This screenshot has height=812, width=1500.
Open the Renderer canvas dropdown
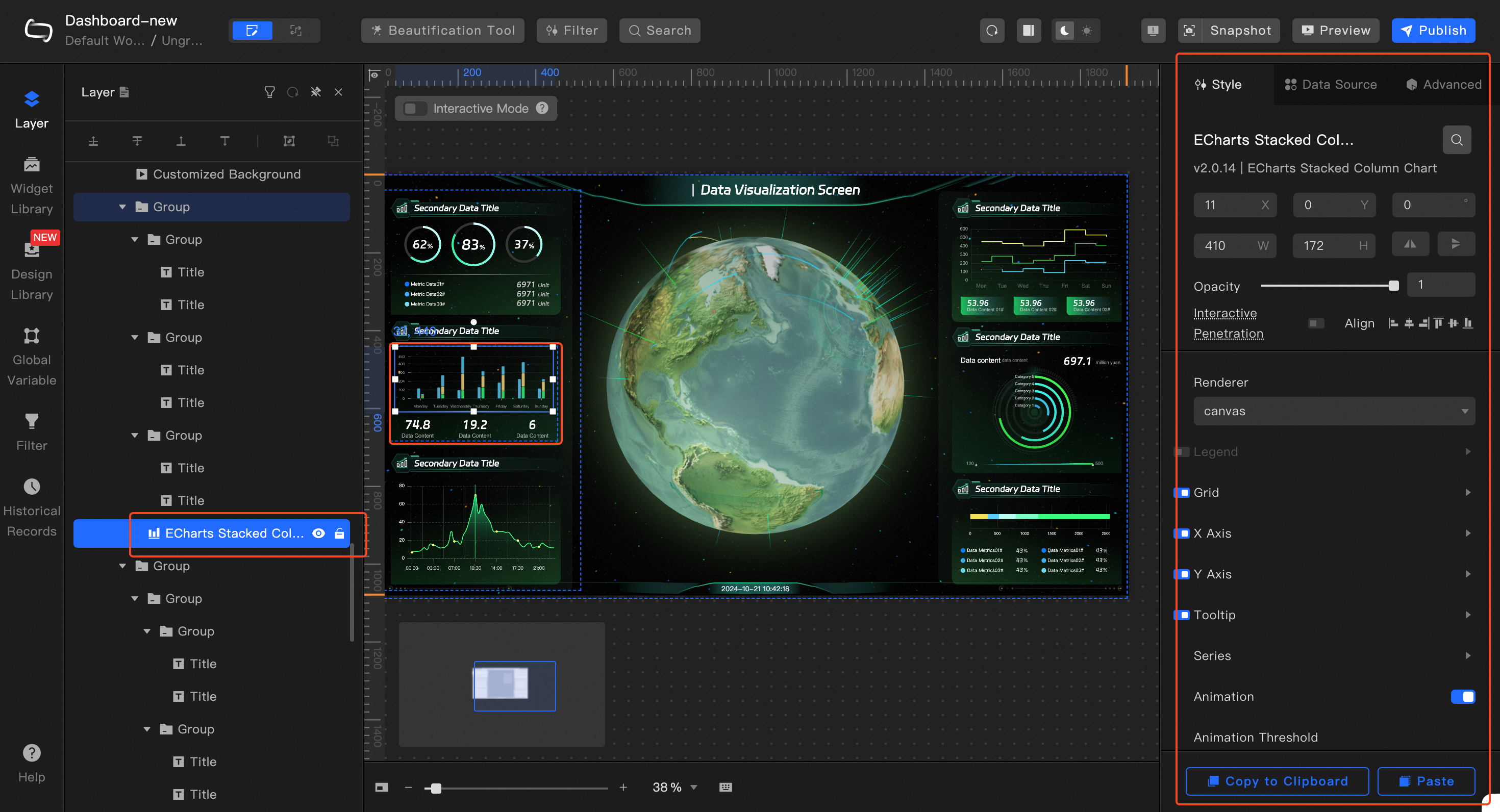[1334, 411]
